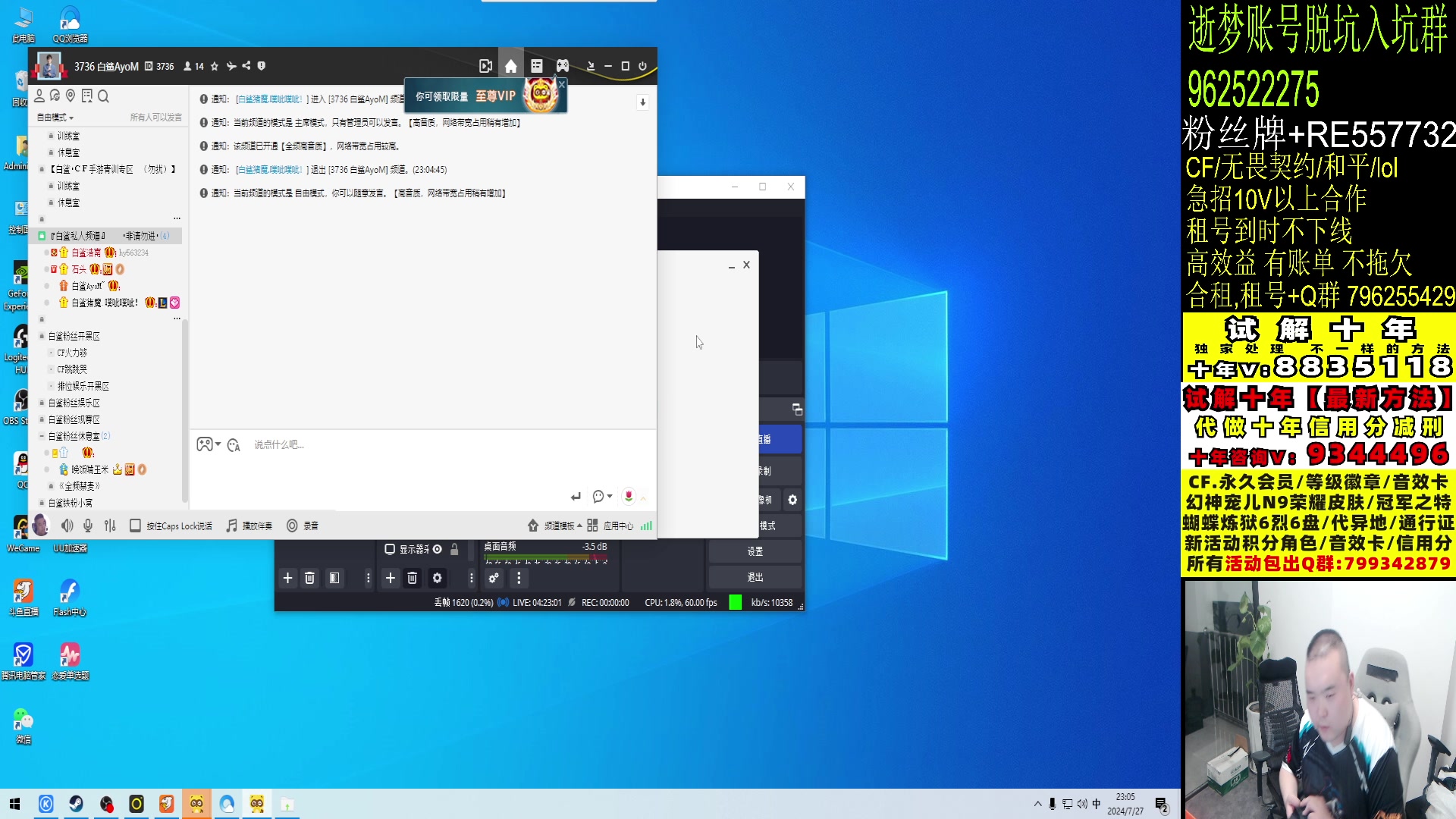Toggle the microphone in YY bottom bar

[88, 526]
